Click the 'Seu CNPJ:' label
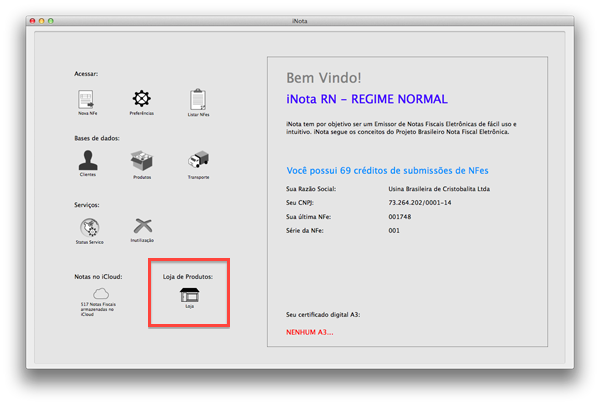 (300, 202)
